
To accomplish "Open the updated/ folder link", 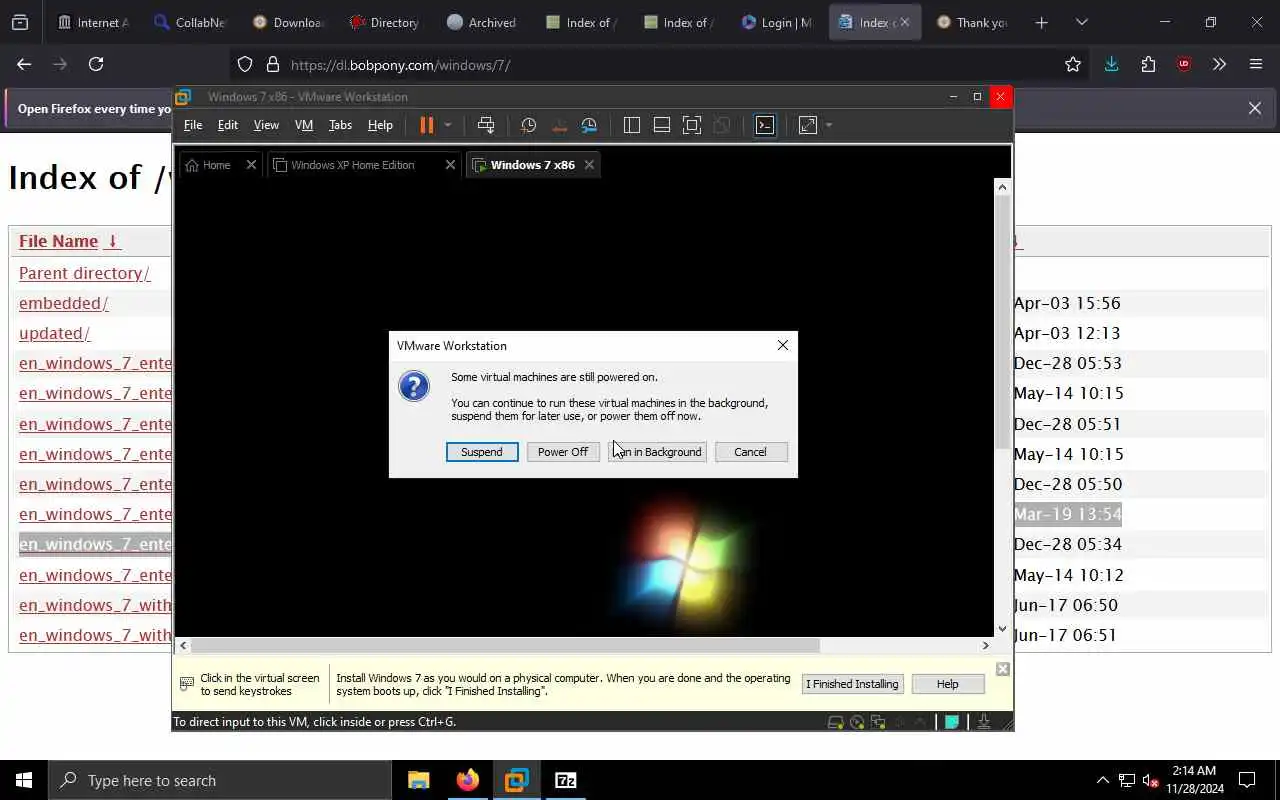I will (55, 333).
